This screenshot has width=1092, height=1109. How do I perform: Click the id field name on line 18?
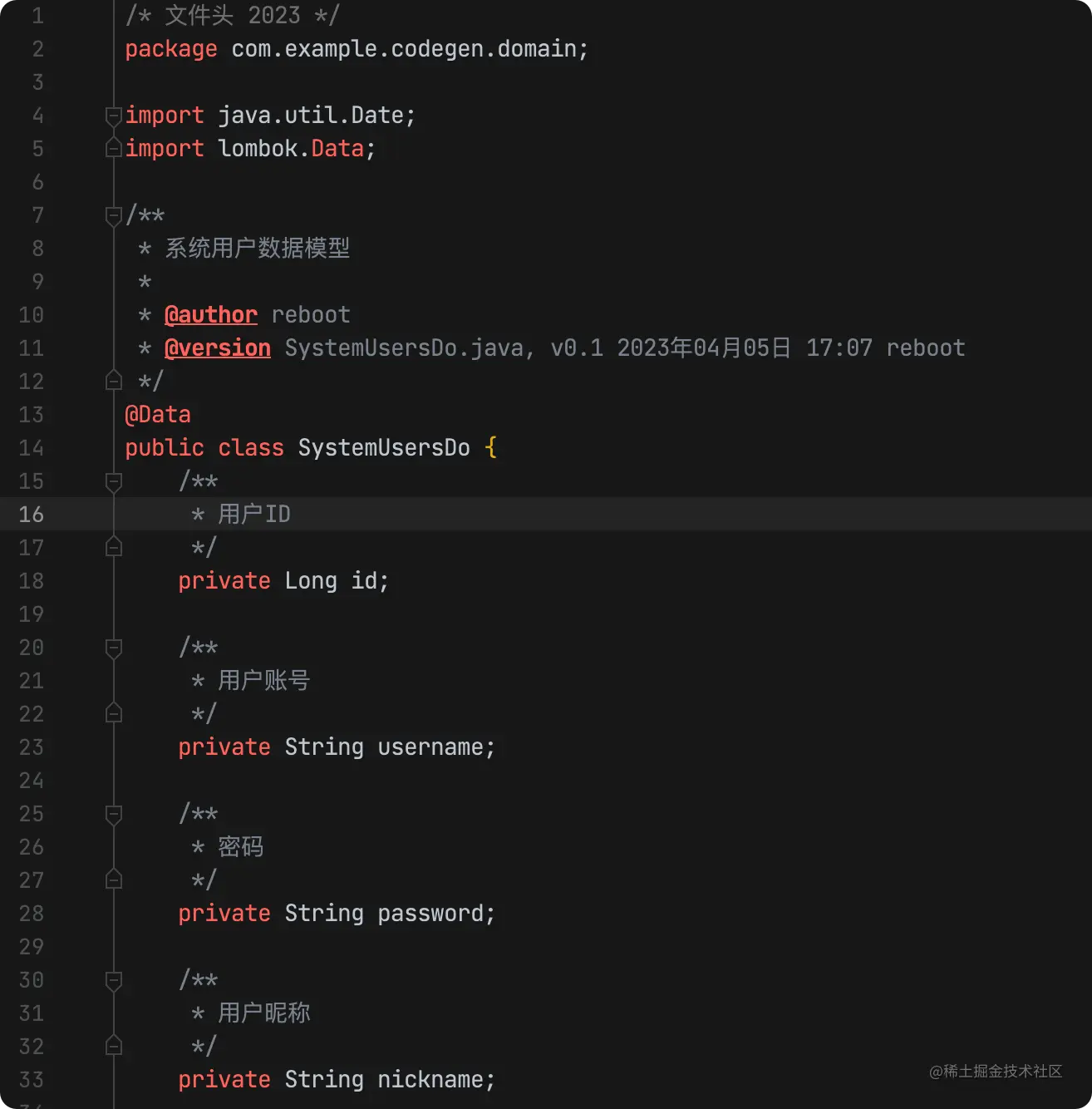(x=364, y=581)
